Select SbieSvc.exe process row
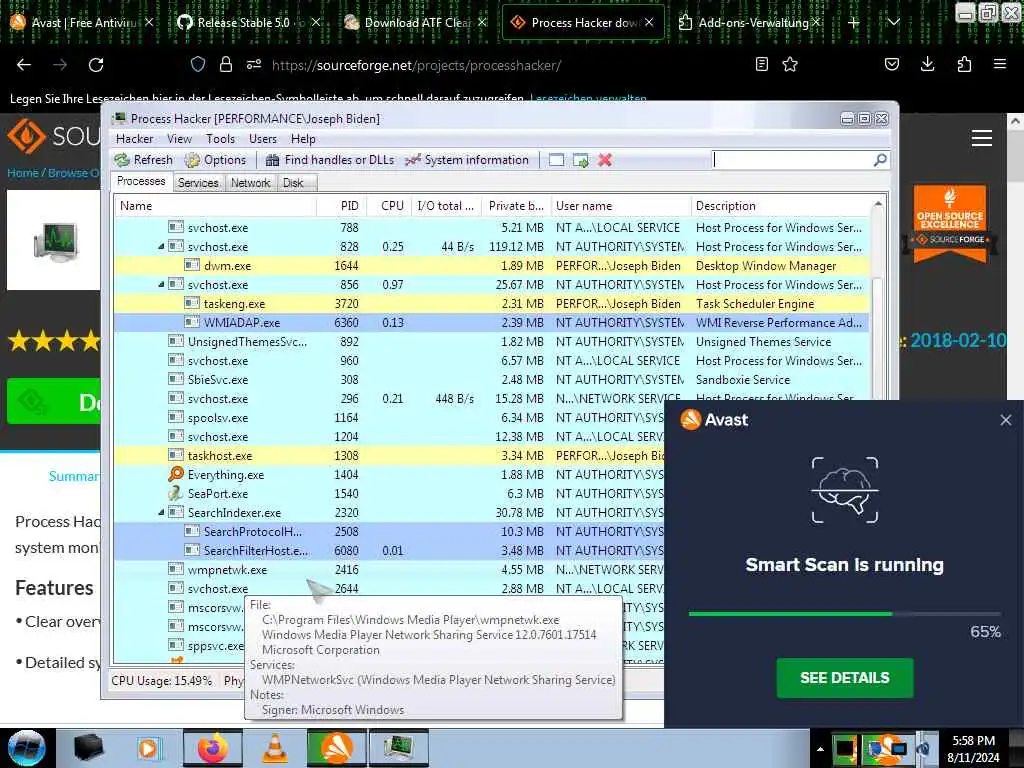The height and width of the screenshot is (768, 1024). [492, 379]
